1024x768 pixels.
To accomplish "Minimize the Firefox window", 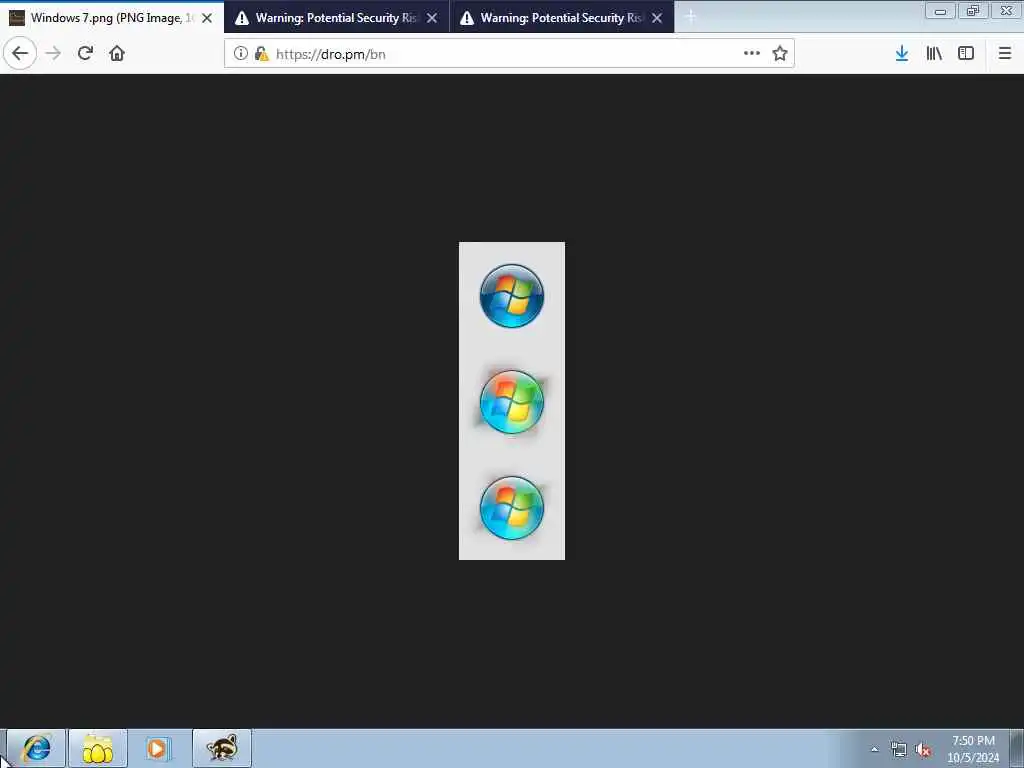I will (x=940, y=10).
